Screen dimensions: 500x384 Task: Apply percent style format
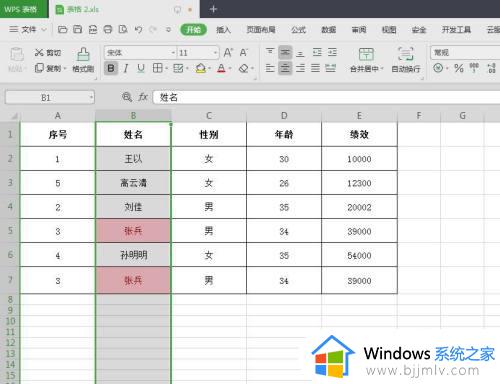[x=459, y=68]
